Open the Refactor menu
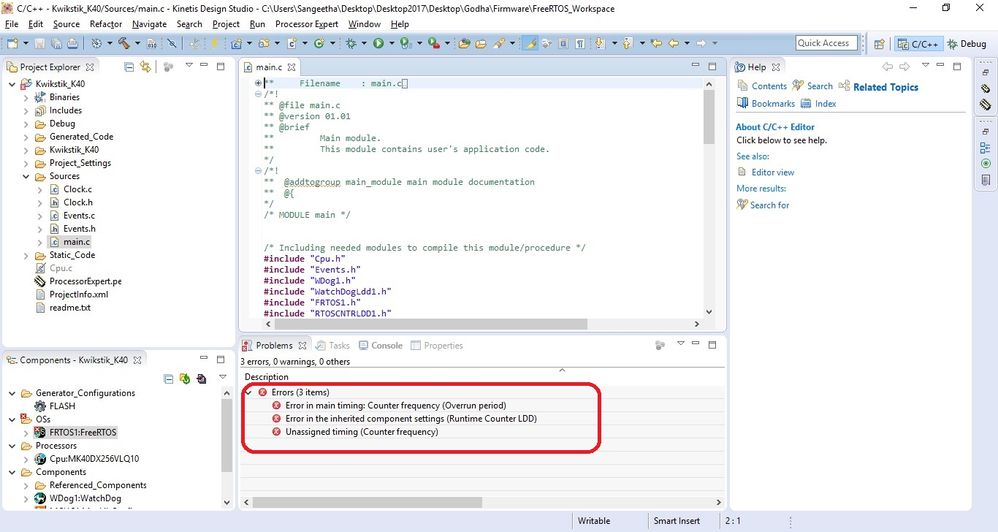998x532 pixels. point(106,24)
